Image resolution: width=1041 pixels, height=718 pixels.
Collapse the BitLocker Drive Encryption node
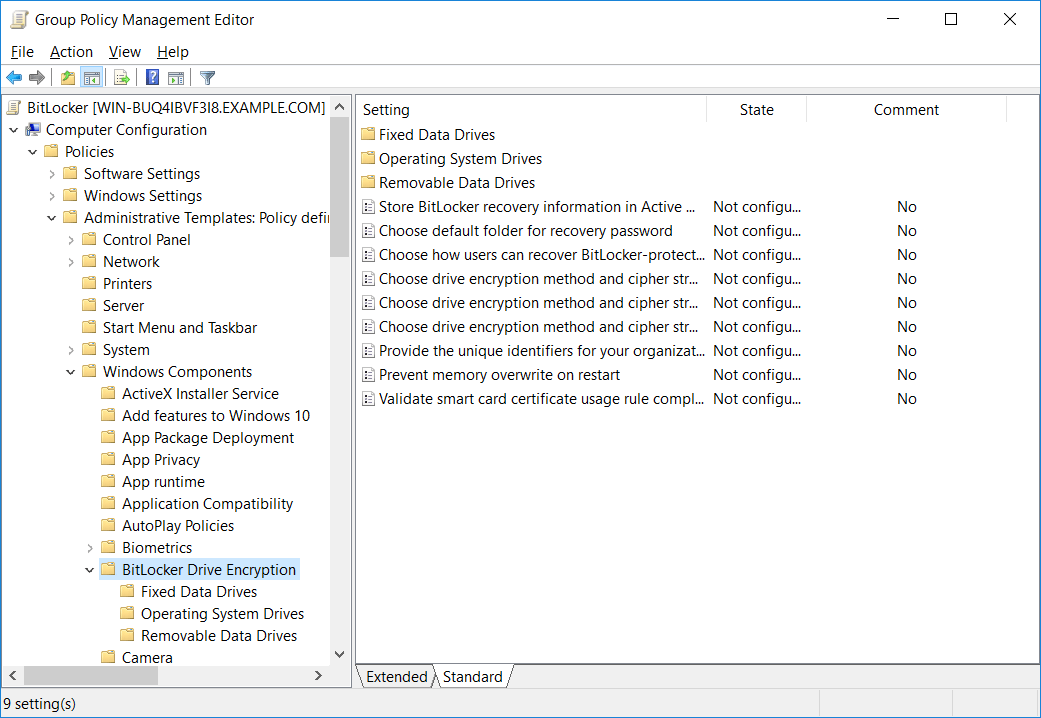point(91,569)
